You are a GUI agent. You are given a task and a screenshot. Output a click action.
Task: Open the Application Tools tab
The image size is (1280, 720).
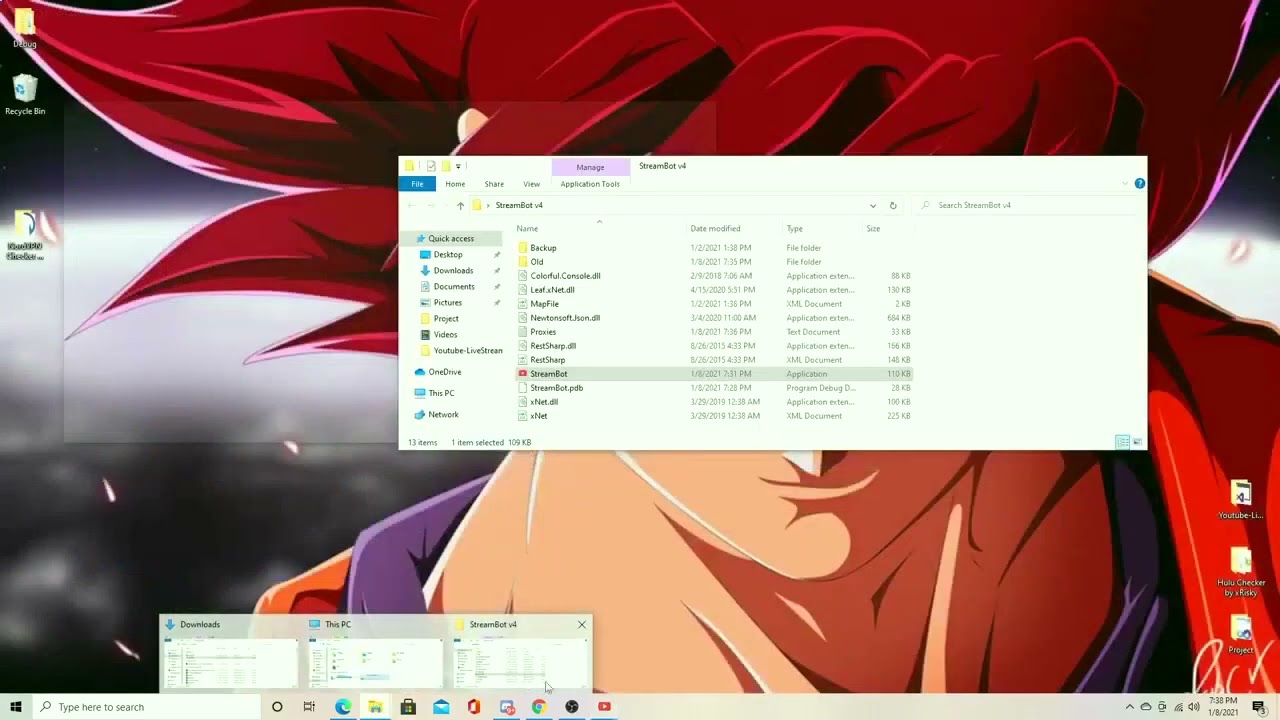(590, 184)
